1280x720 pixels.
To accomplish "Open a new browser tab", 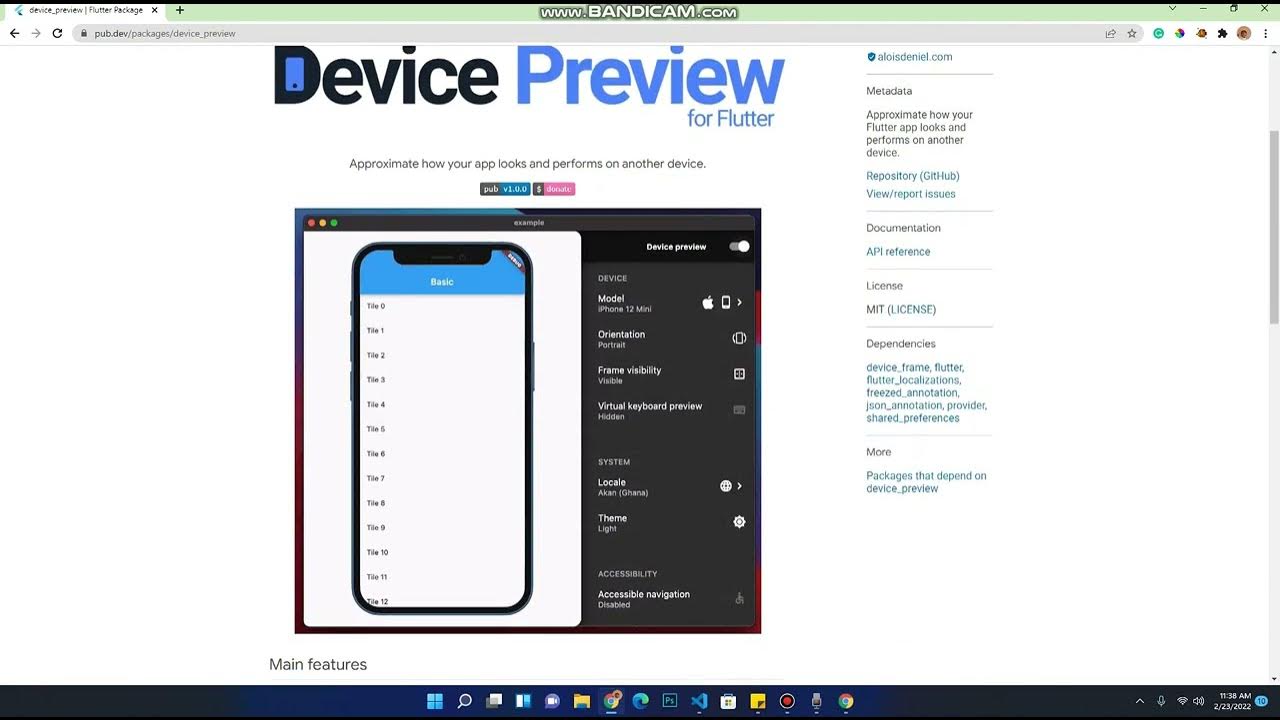I will [x=180, y=10].
